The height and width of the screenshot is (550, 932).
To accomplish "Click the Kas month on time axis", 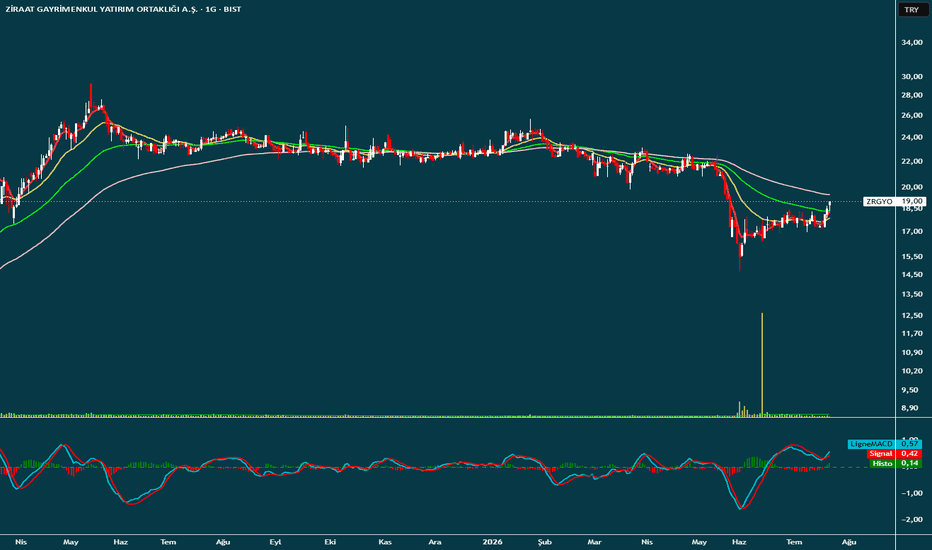I will pyautogui.click(x=385, y=542).
